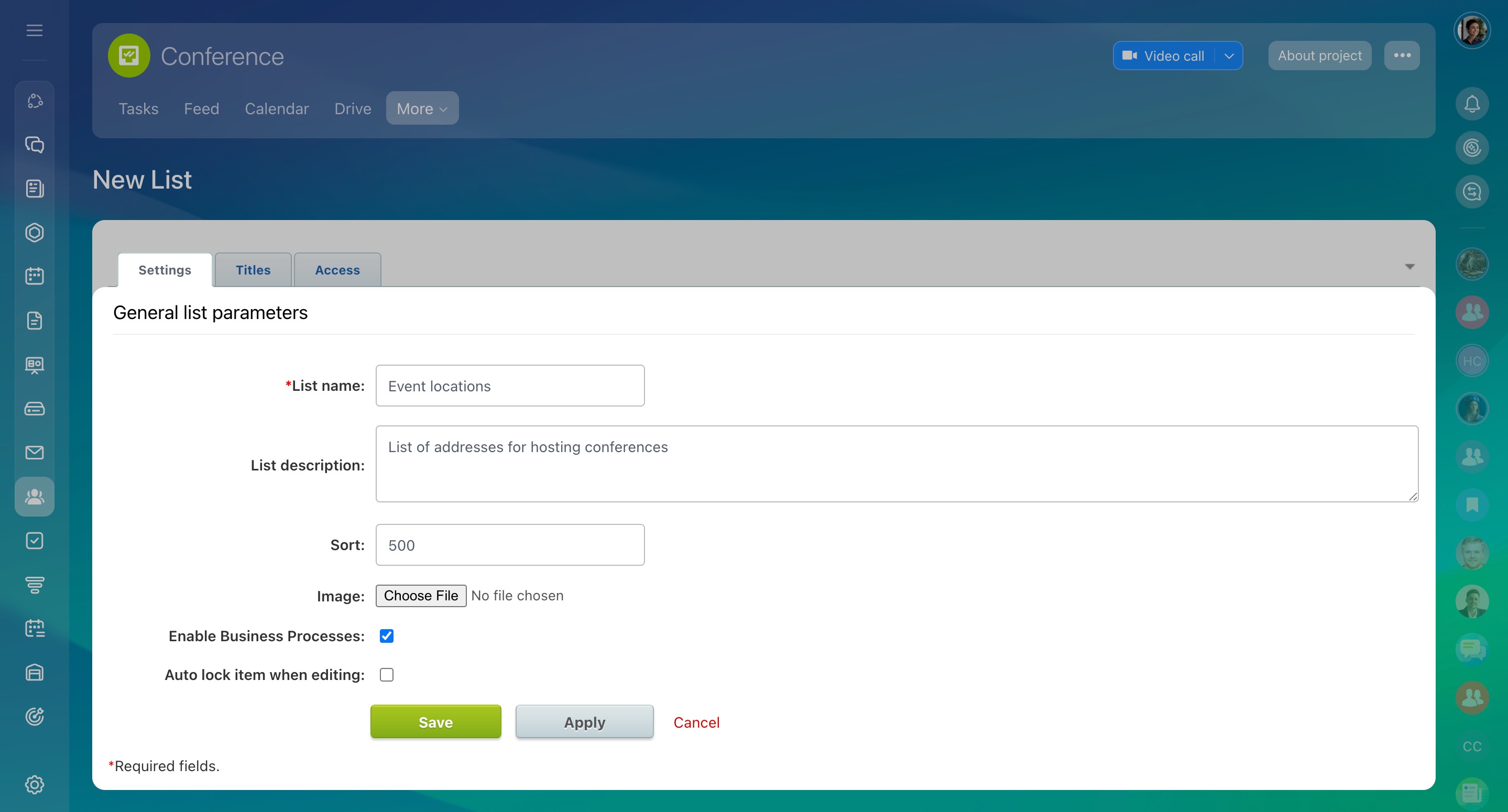Click the red Cancel link
This screenshot has height=812, width=1508.
click(696, 722)
